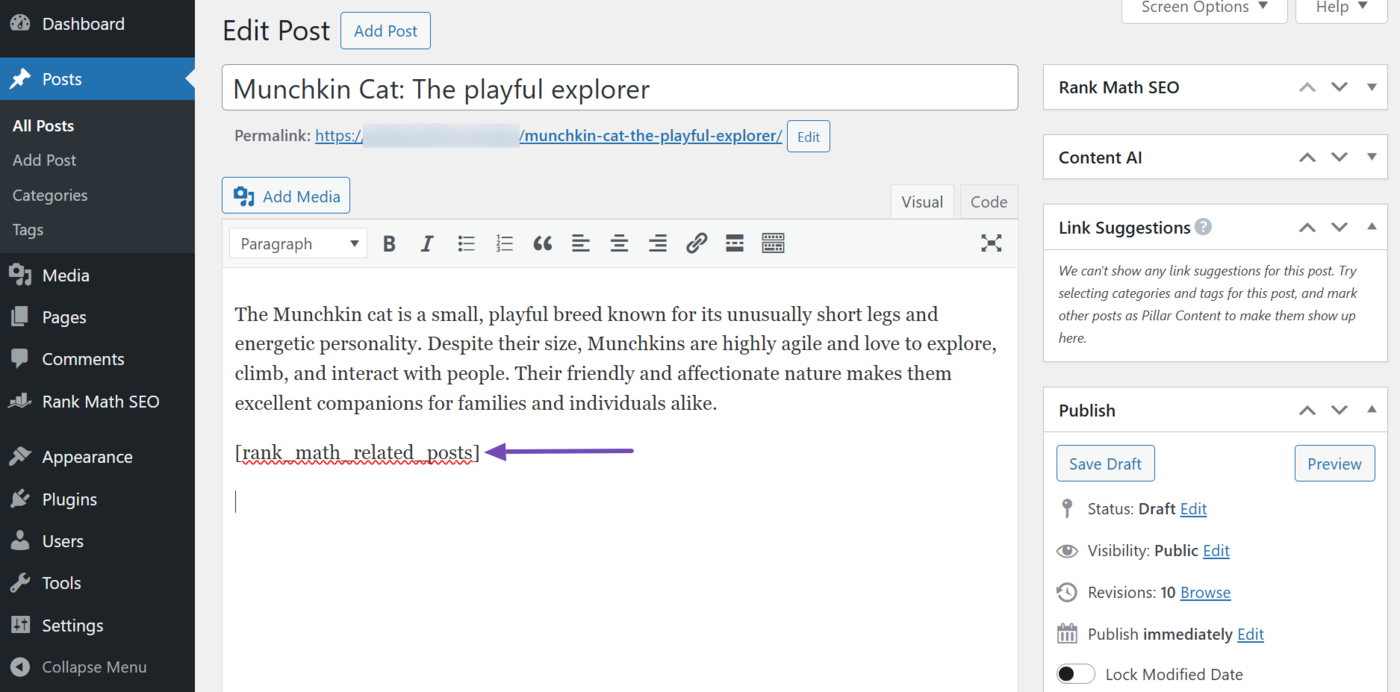The width and height of the screenshot is (1400, 692).
Task: Save the post as a draft
Action: coord(1105,463)
